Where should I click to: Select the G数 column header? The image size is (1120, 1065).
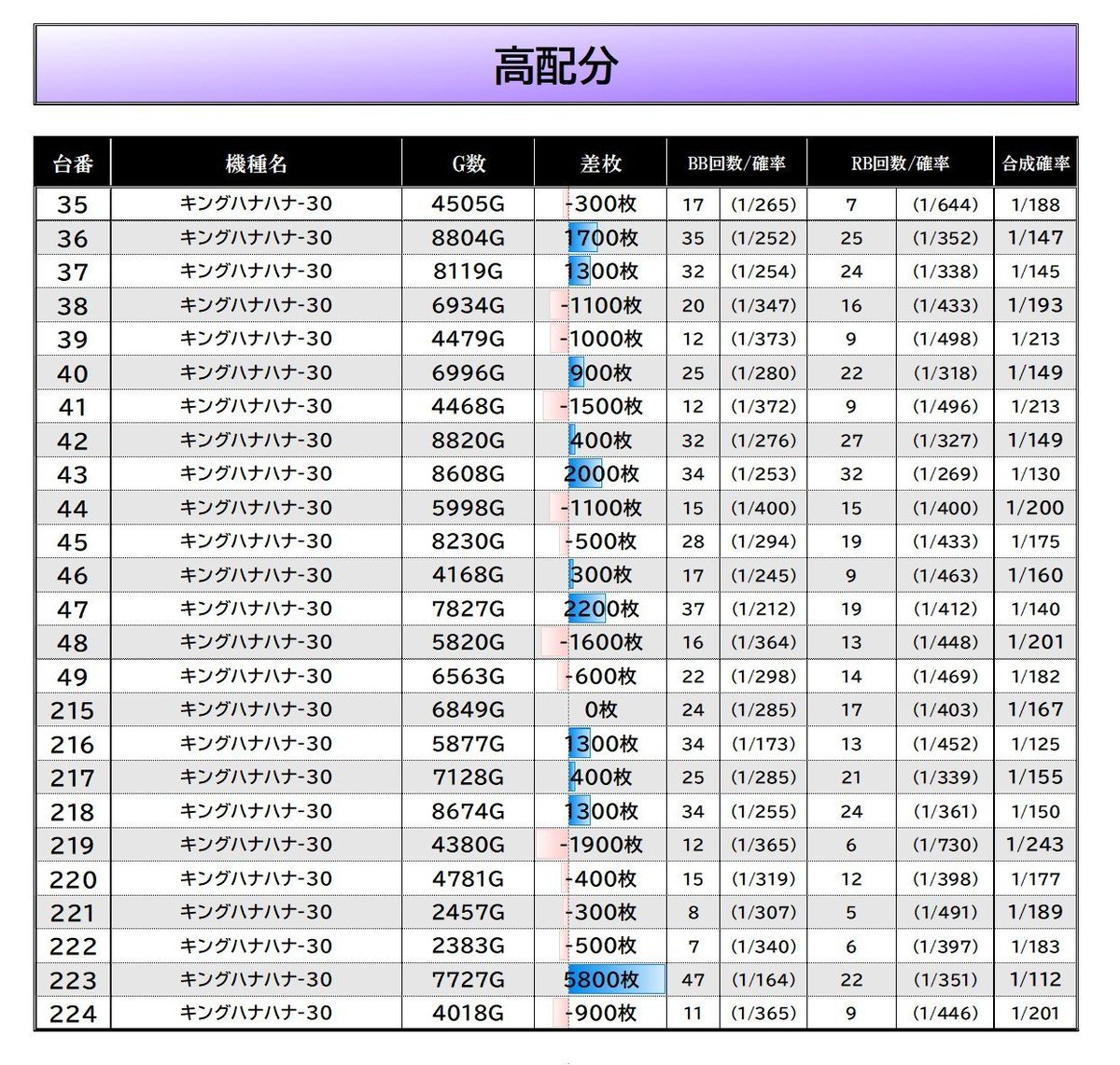469,164
